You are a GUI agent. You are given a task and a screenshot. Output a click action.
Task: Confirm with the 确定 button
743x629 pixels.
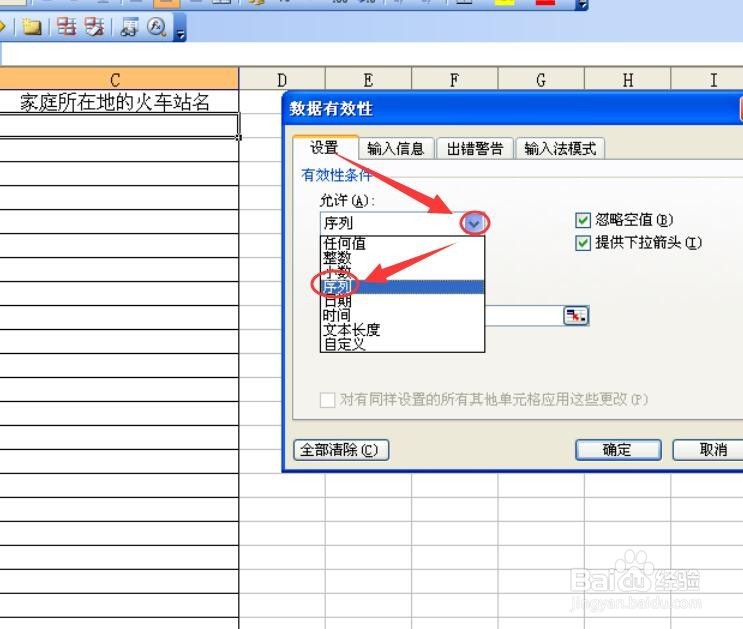617,450
